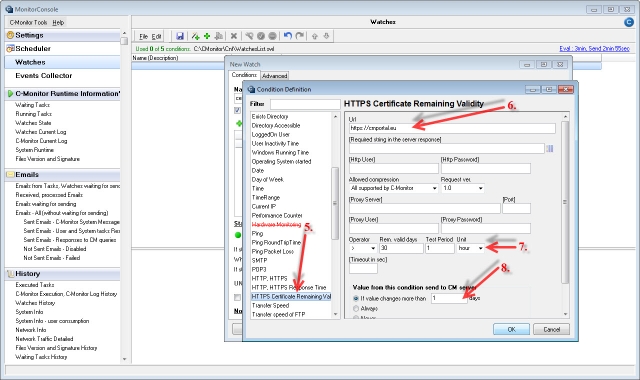Click the new watch wizard wand icon
This screenshot has height=380, width=640.
(x=196, y=36)
